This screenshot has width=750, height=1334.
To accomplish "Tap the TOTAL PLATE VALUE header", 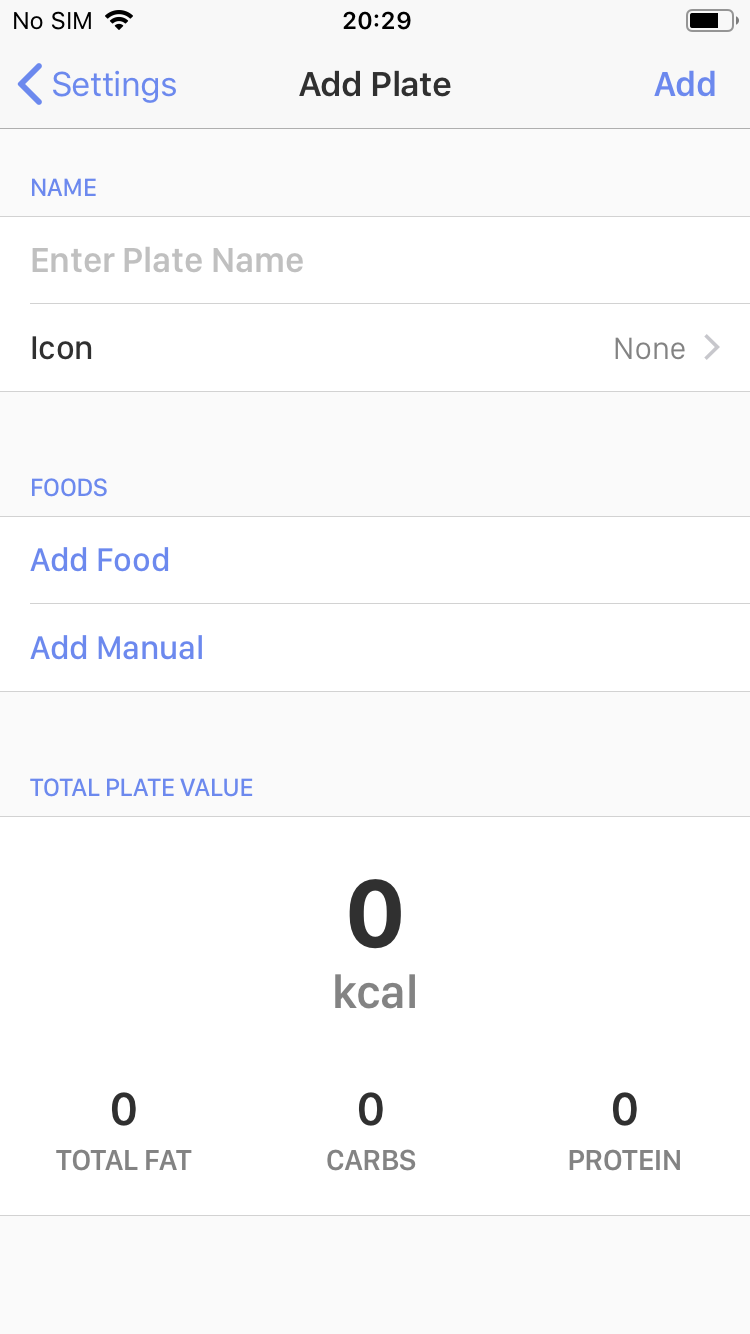I will [x=141, y=788].
